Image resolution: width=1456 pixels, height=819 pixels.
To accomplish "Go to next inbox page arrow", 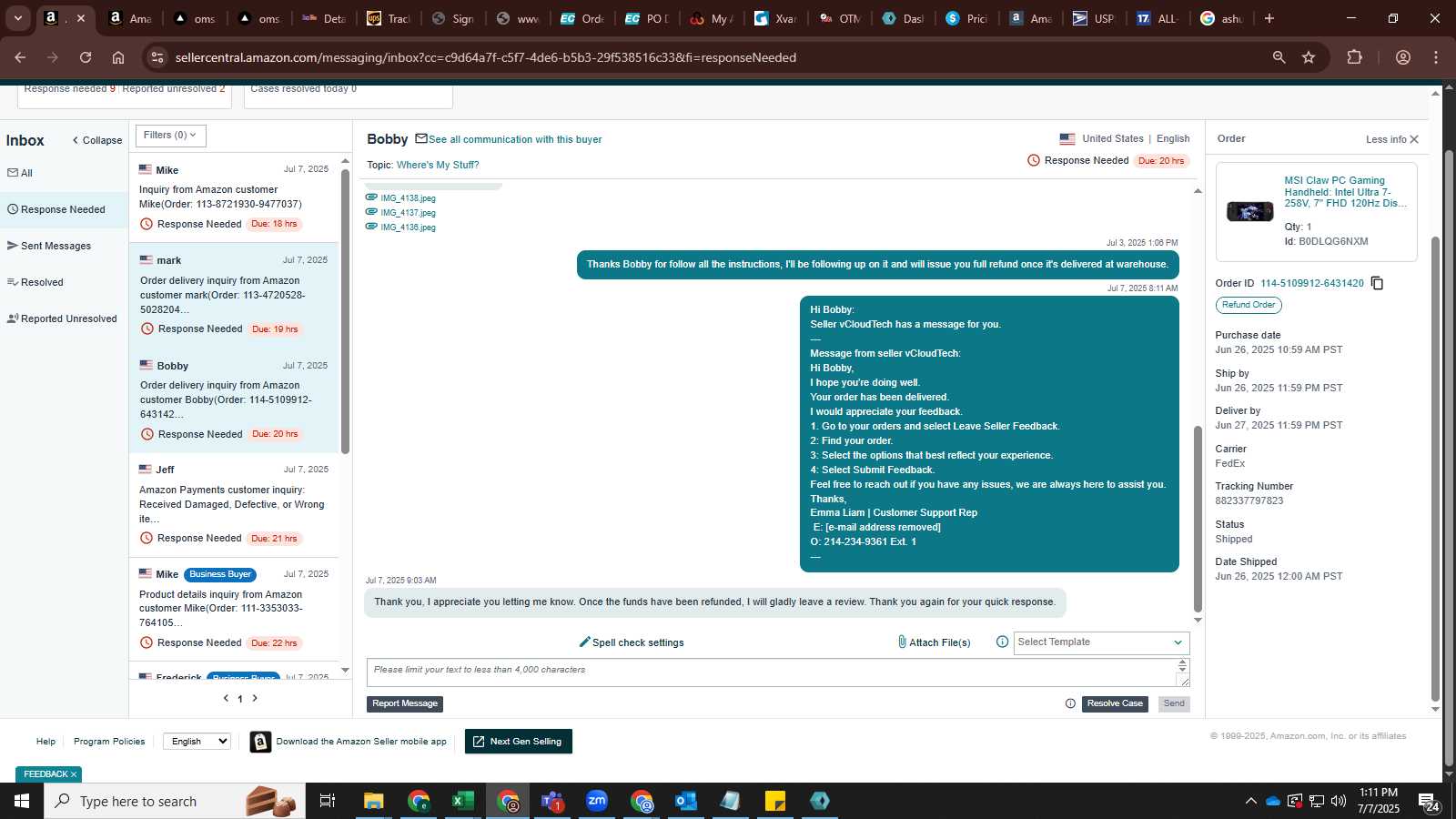I will (x=255, y=698).
